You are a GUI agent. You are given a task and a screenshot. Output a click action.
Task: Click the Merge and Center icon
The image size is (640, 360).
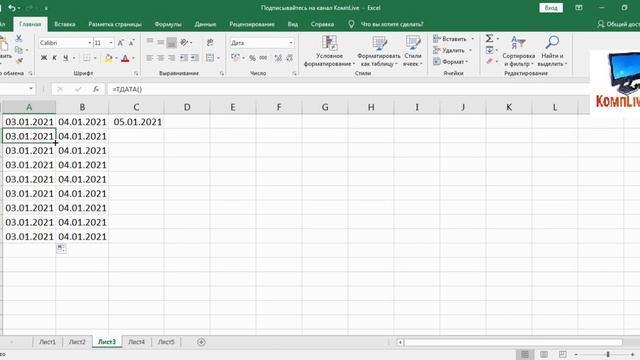(x=210, y=58)
